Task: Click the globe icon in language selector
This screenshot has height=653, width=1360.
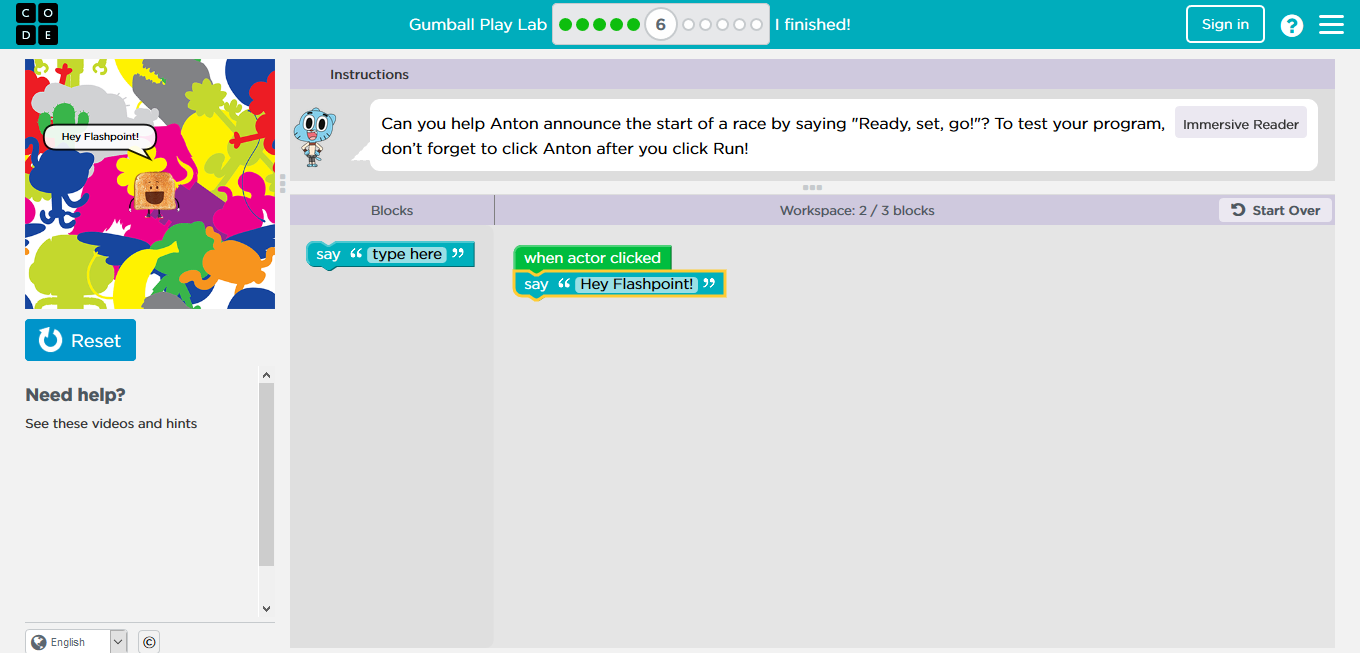Action: 39,642
